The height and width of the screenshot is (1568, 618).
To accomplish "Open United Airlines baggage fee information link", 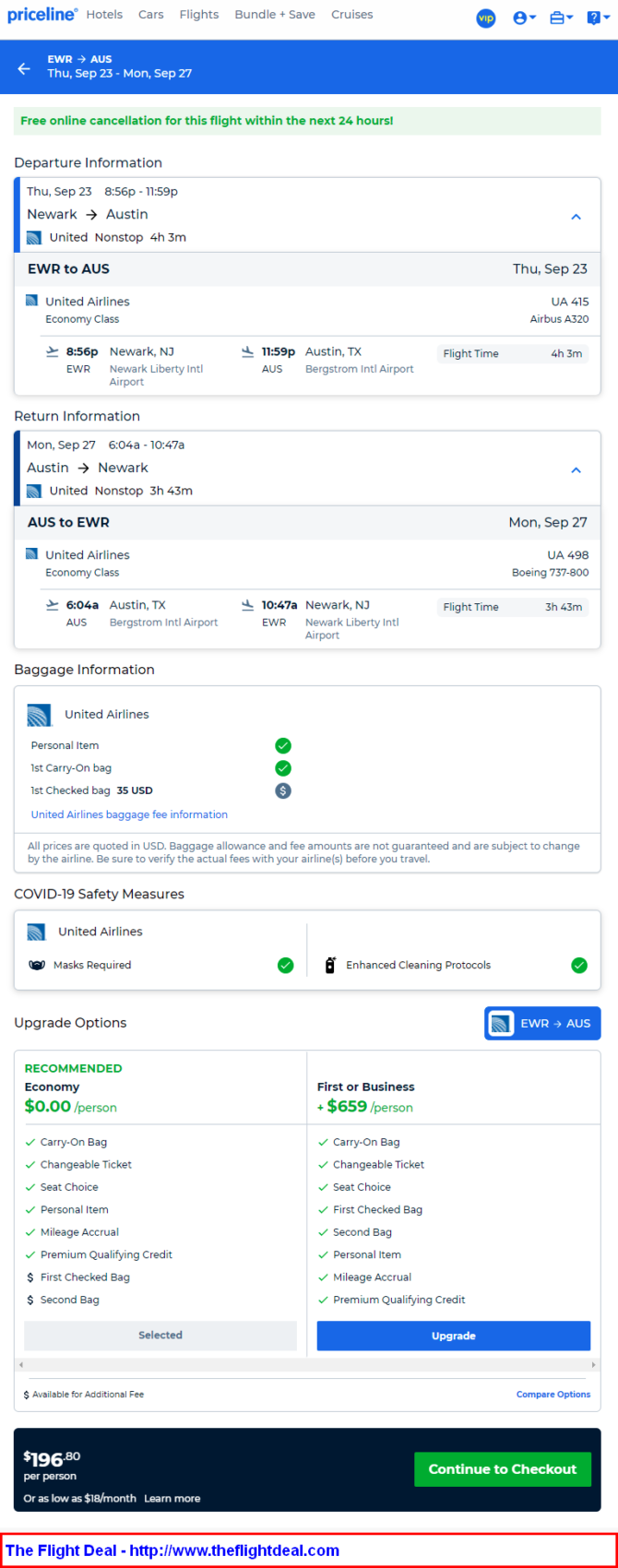I will (129, 814).
